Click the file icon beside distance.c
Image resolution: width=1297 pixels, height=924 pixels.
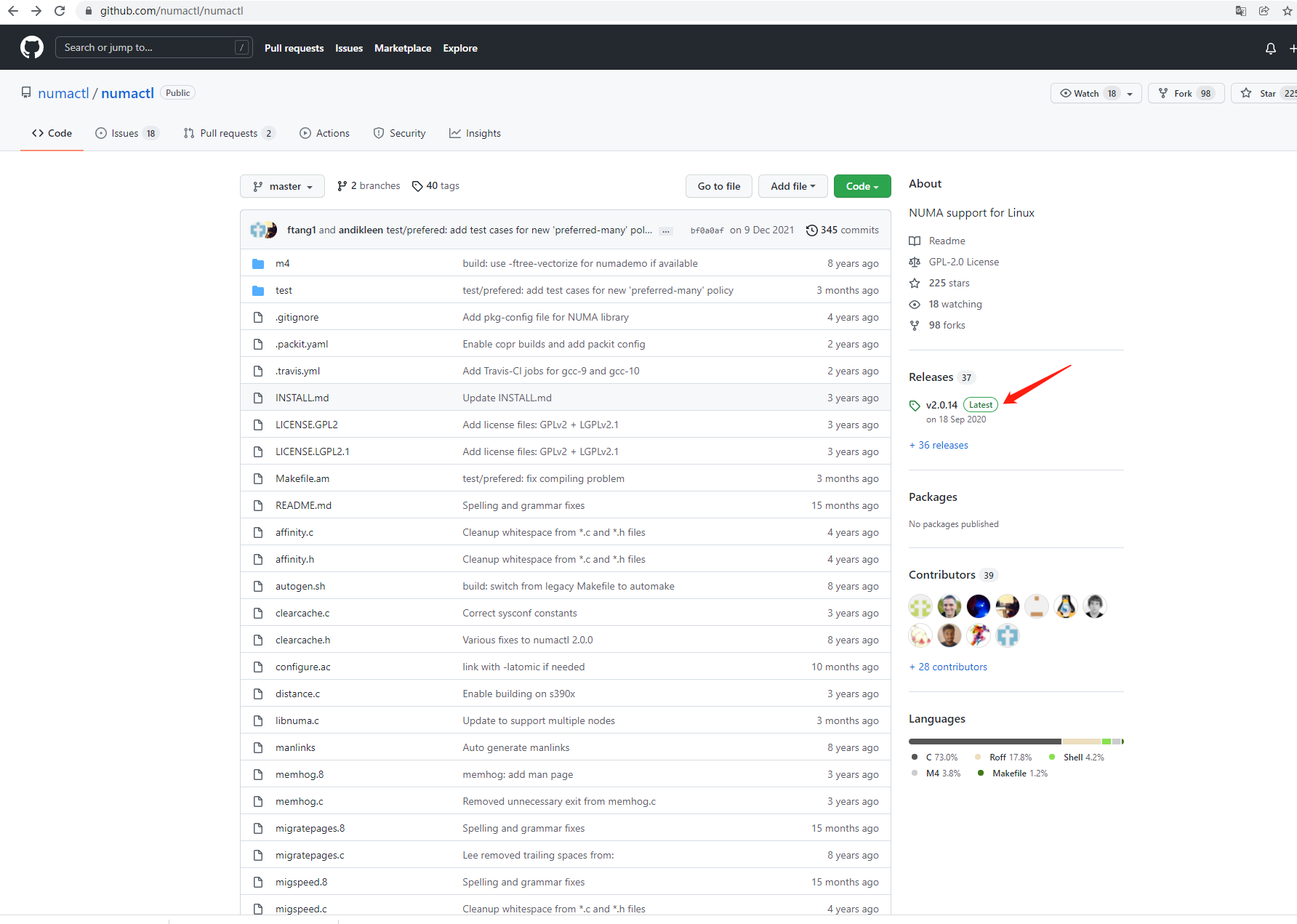point(258,694)
